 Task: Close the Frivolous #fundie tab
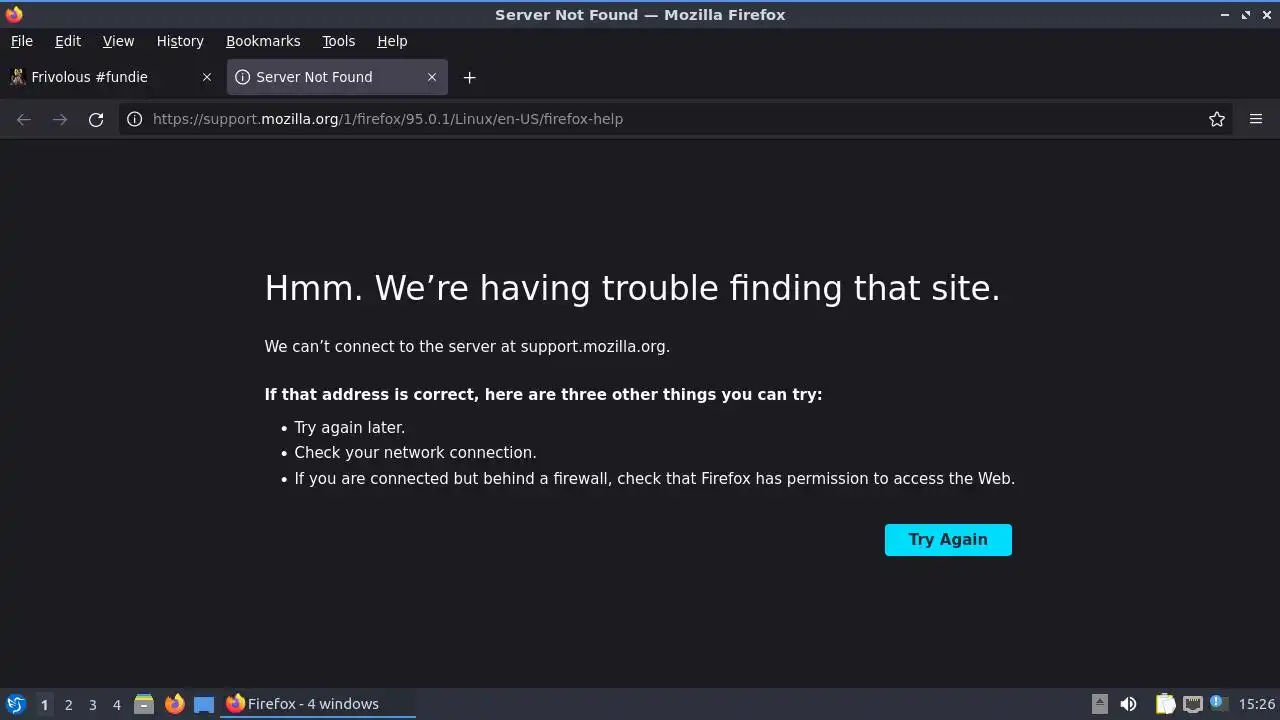point(207,77)
